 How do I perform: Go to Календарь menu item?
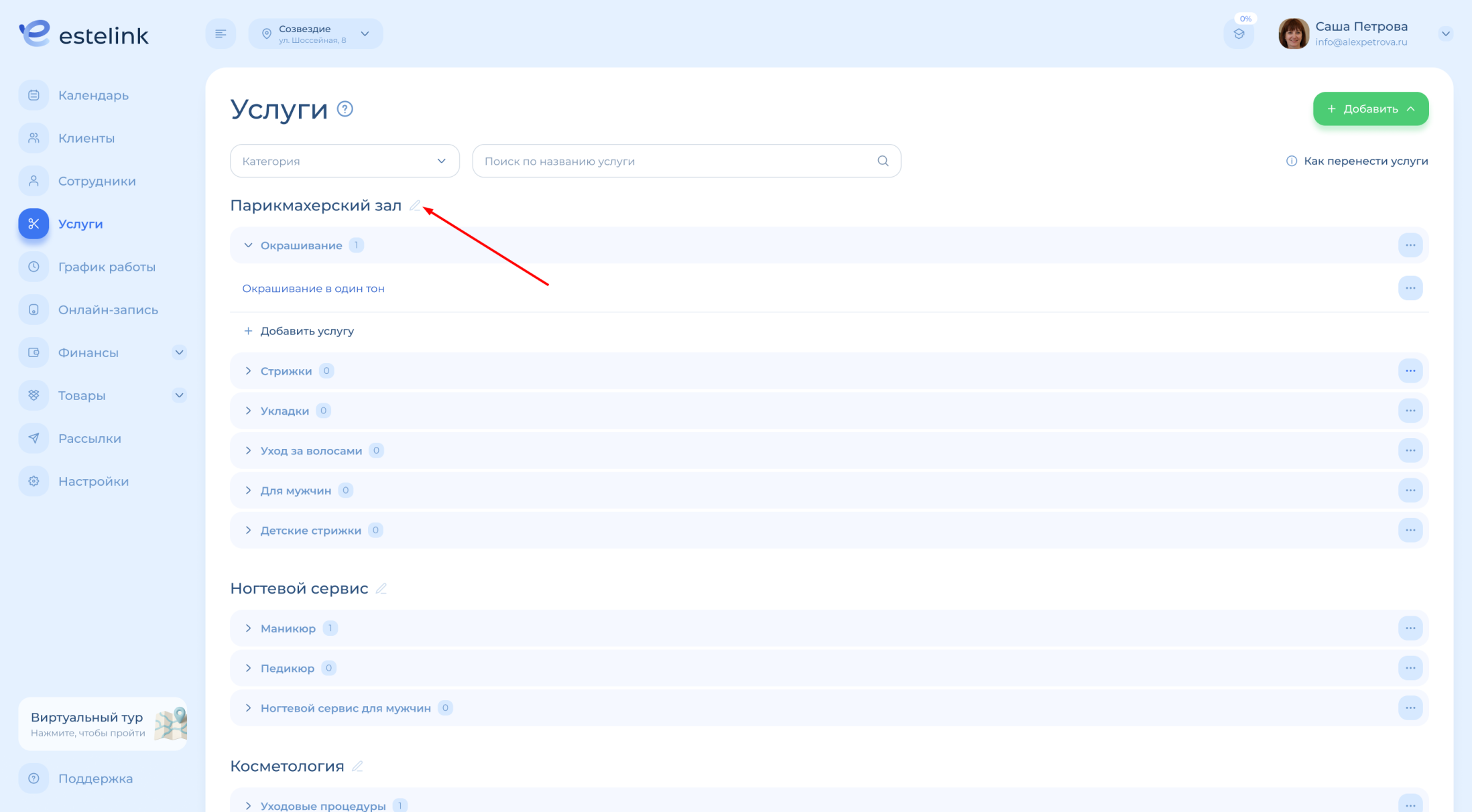93,95
